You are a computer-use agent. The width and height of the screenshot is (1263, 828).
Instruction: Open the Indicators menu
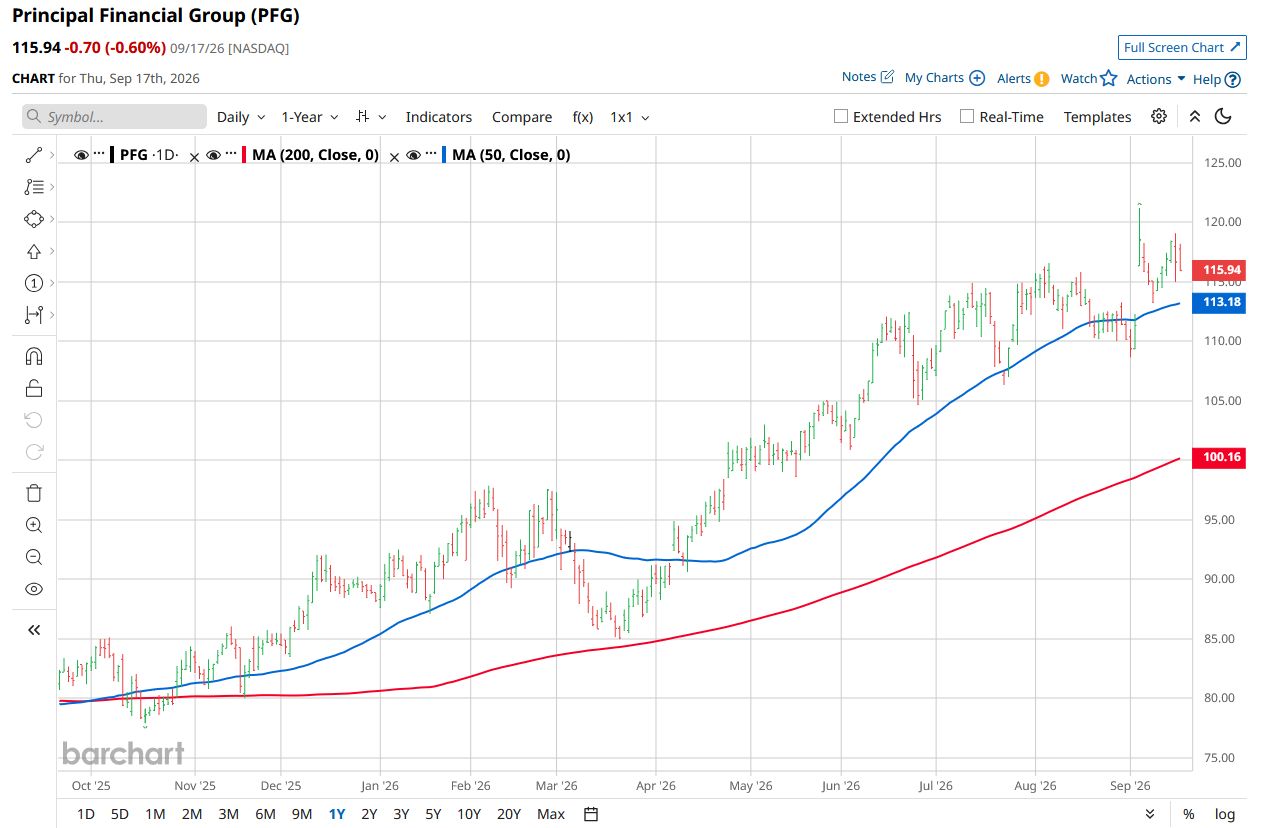click(439, 117)
